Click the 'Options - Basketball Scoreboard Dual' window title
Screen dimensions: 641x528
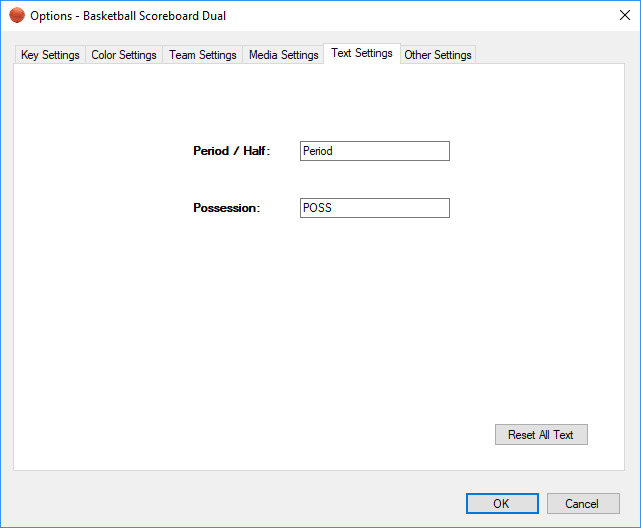128,15
